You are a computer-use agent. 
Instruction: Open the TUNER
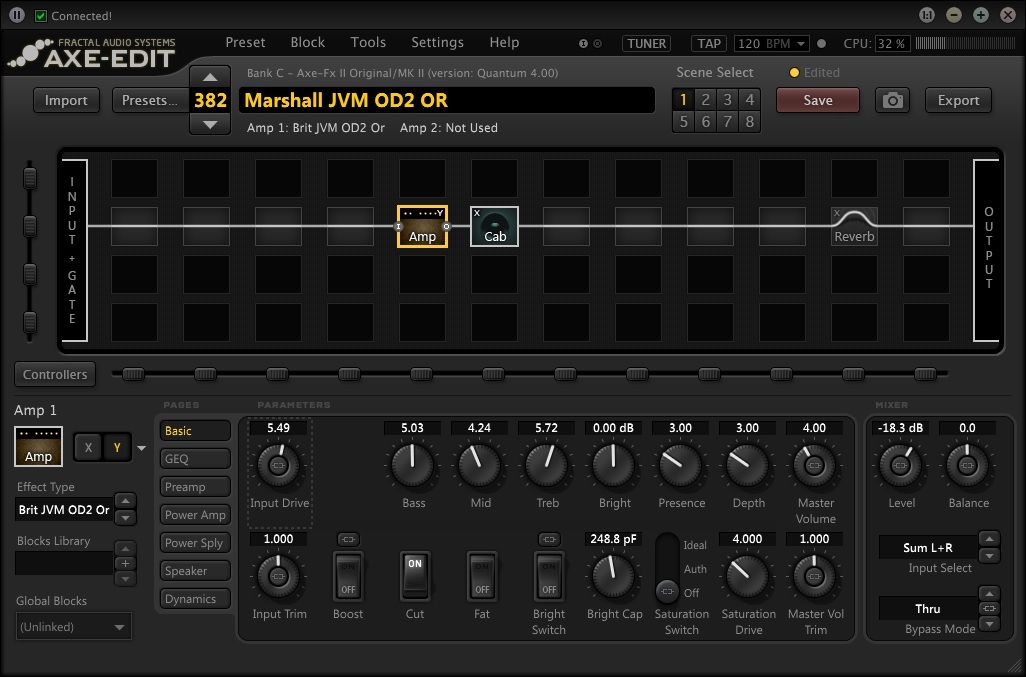pyautogui.click(x=646, y=44)
